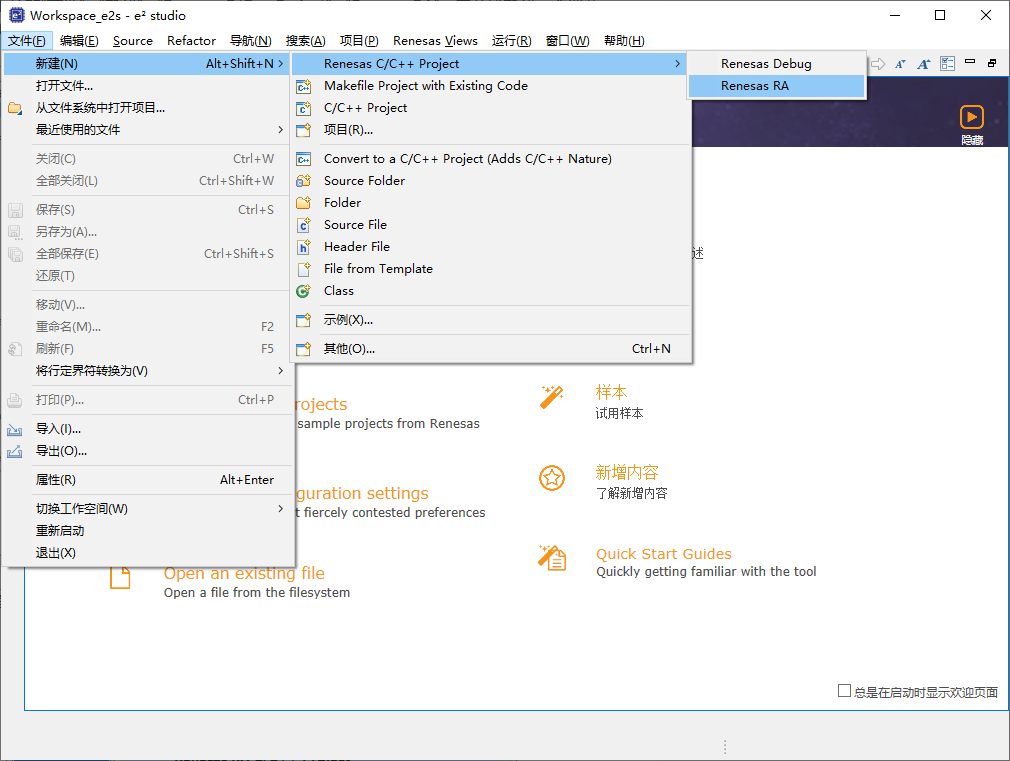Screen dimensions: 1010x761
Task: Click the Makefile Project icon
Action: [303, 86]
